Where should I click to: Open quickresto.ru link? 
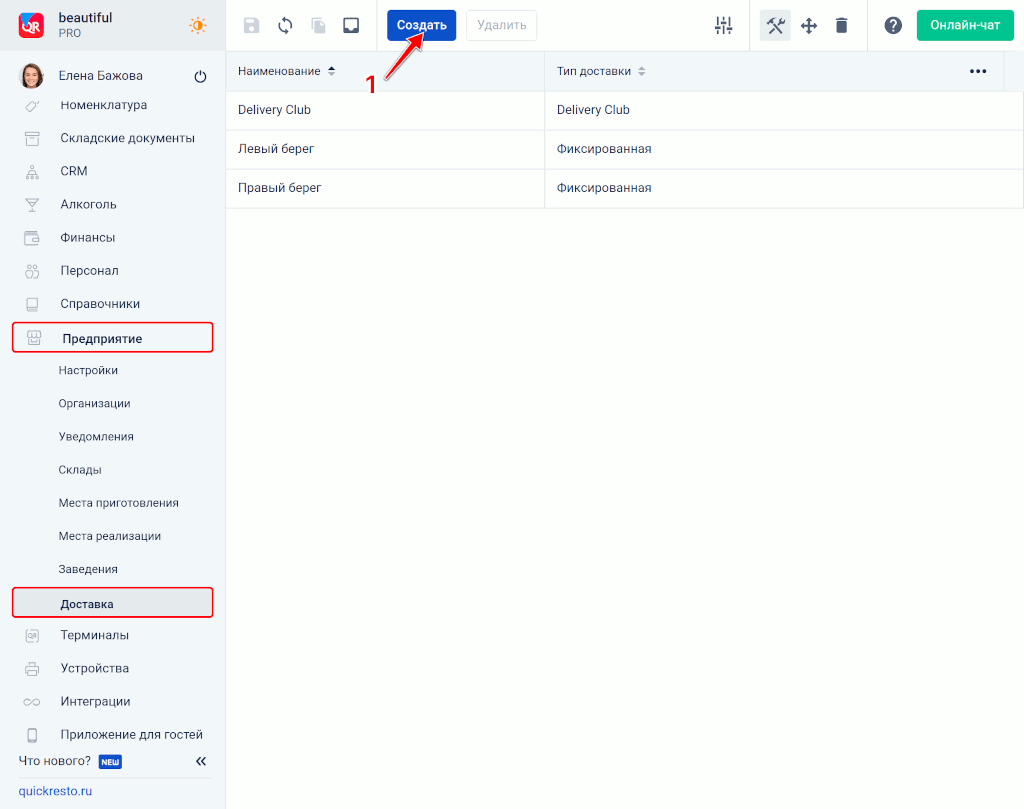56,791
